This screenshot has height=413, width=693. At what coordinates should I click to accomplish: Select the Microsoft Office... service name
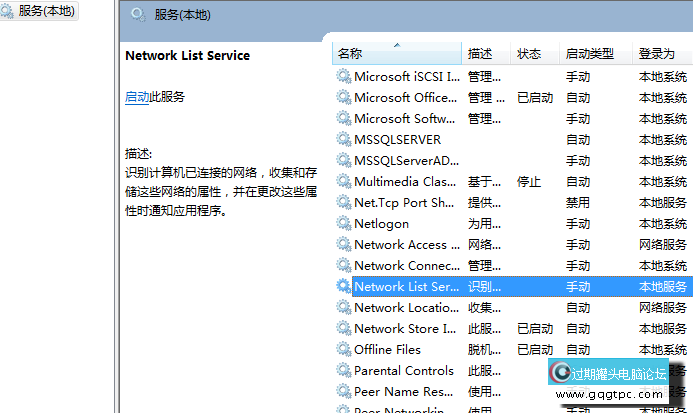[x=406, y=97]
